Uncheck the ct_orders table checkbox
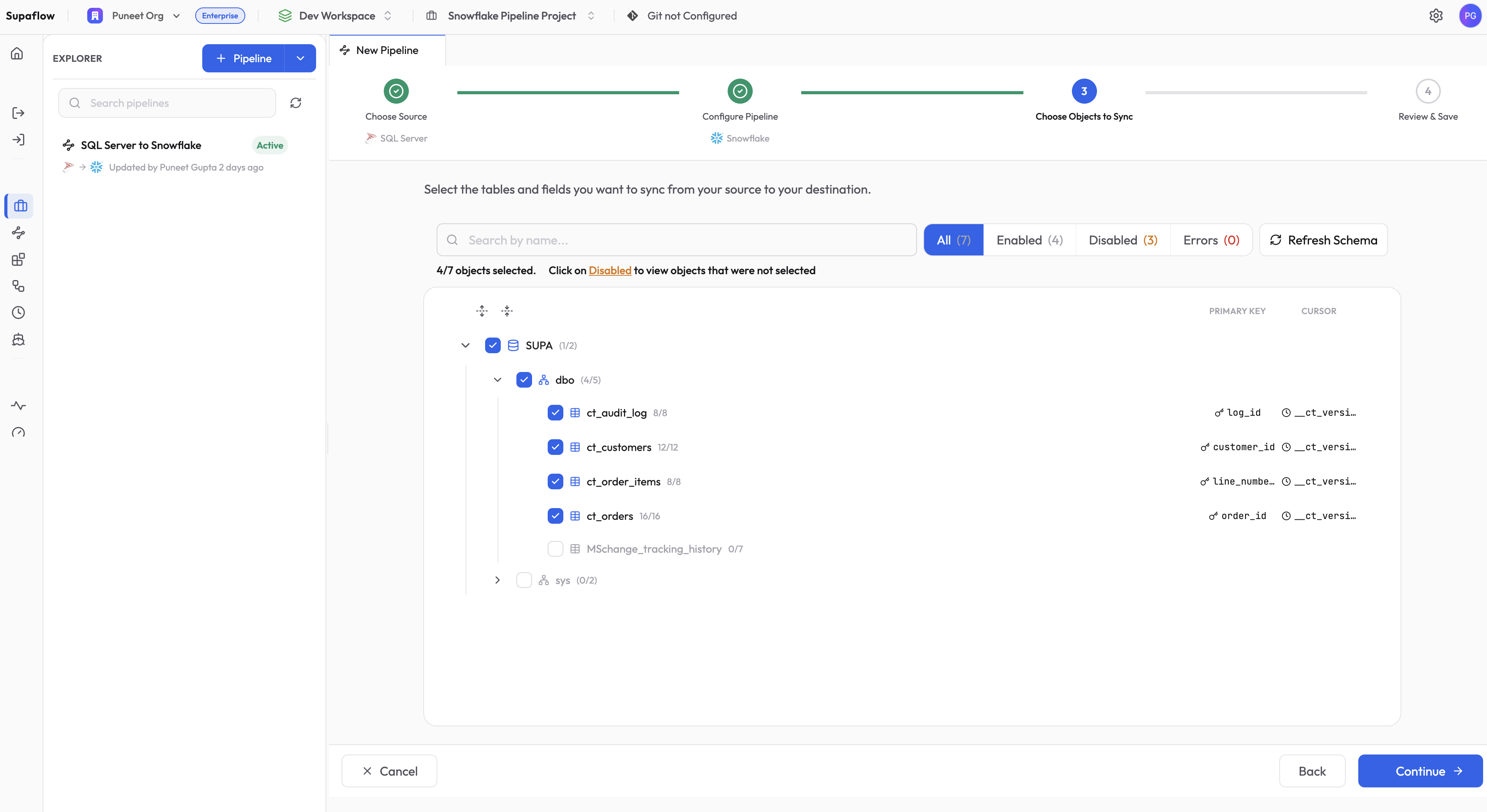Image resolution: width=1487 pixels, height=812 pixels. tap(555, 516)
